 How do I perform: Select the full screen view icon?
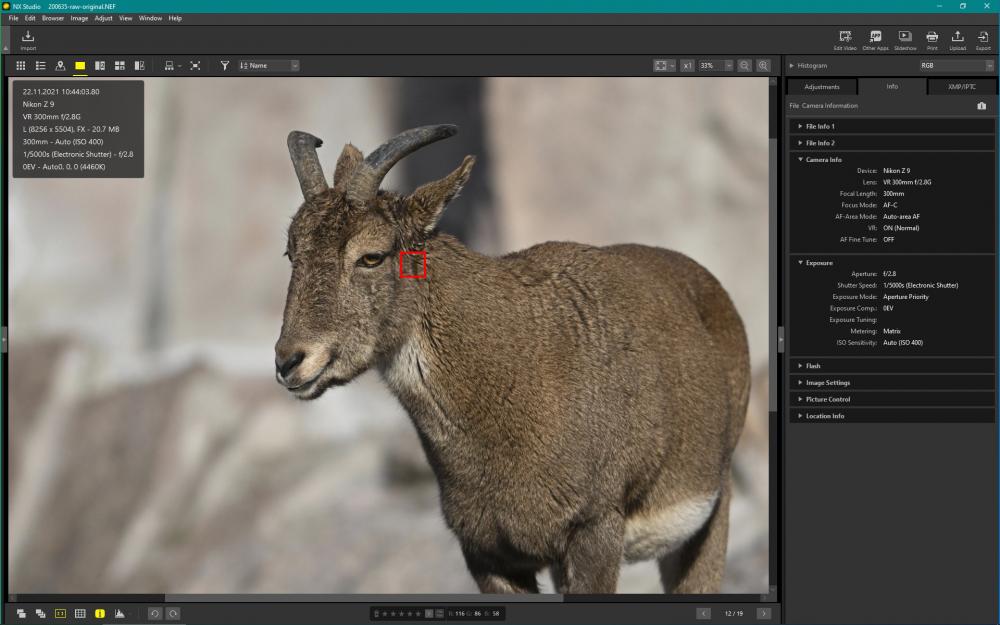(x=195, y=66)
